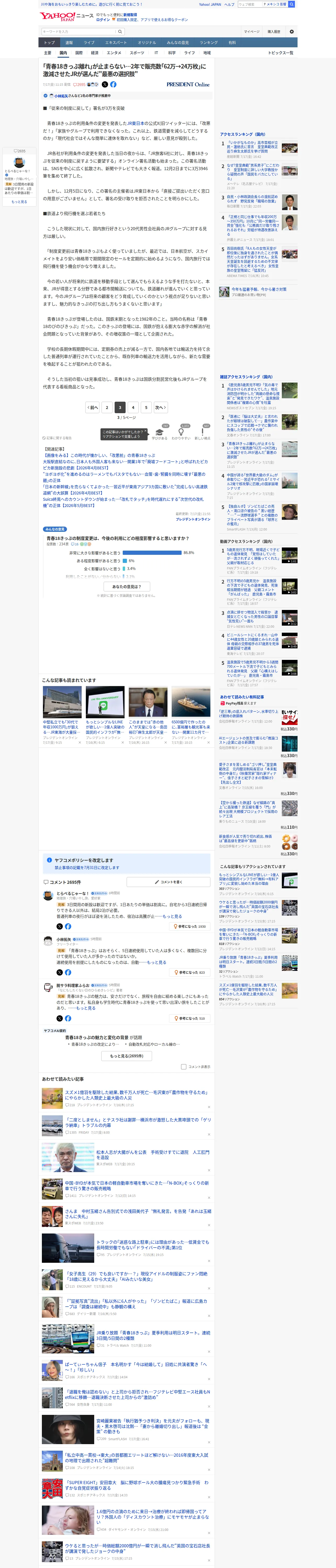This screenshot has height=1568, width=336.
Task: Open the 【画像をみる】 related article link
Action: (x=99, y=455)
